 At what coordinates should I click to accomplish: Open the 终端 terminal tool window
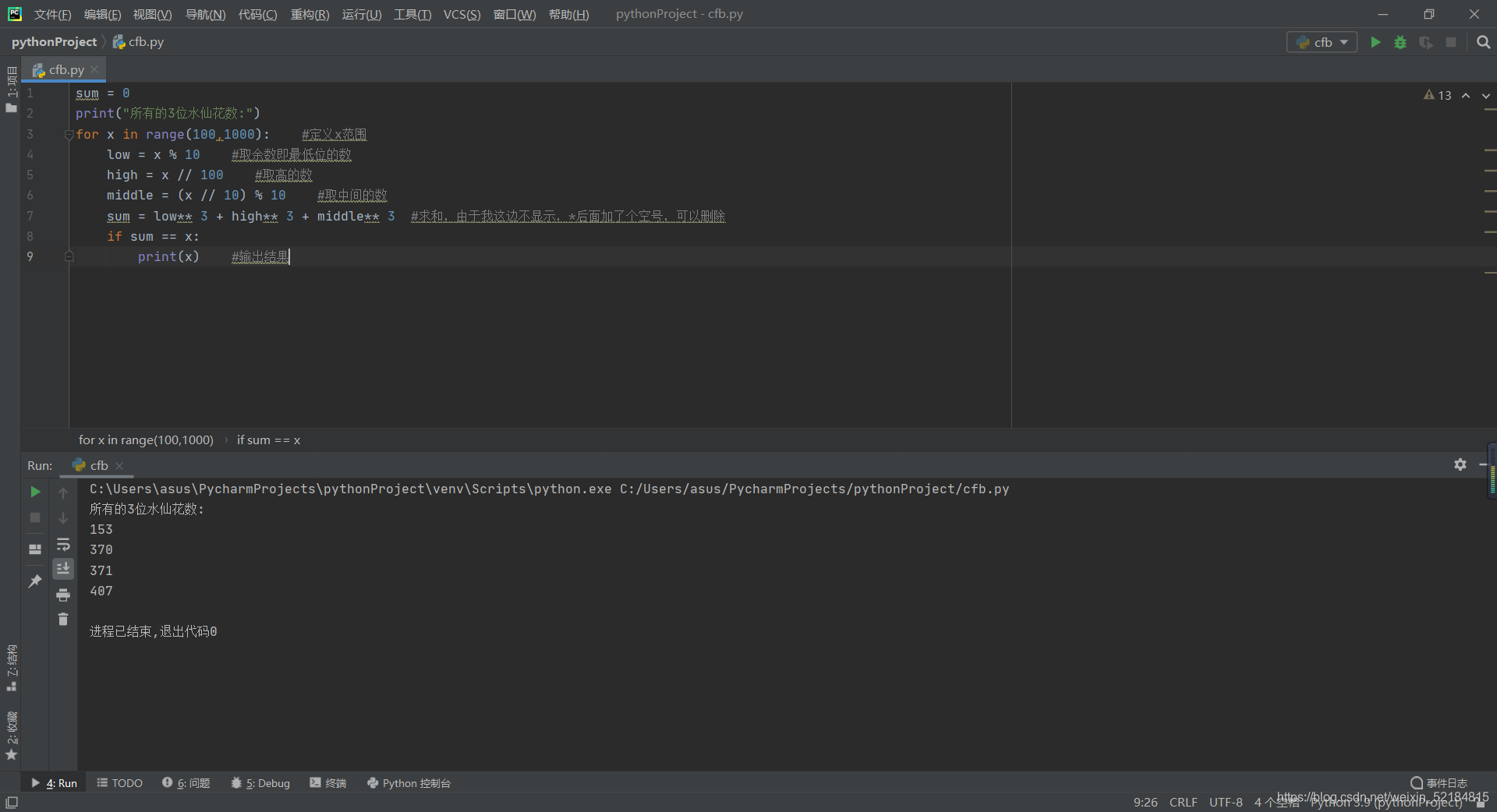(x=328, y=783)
